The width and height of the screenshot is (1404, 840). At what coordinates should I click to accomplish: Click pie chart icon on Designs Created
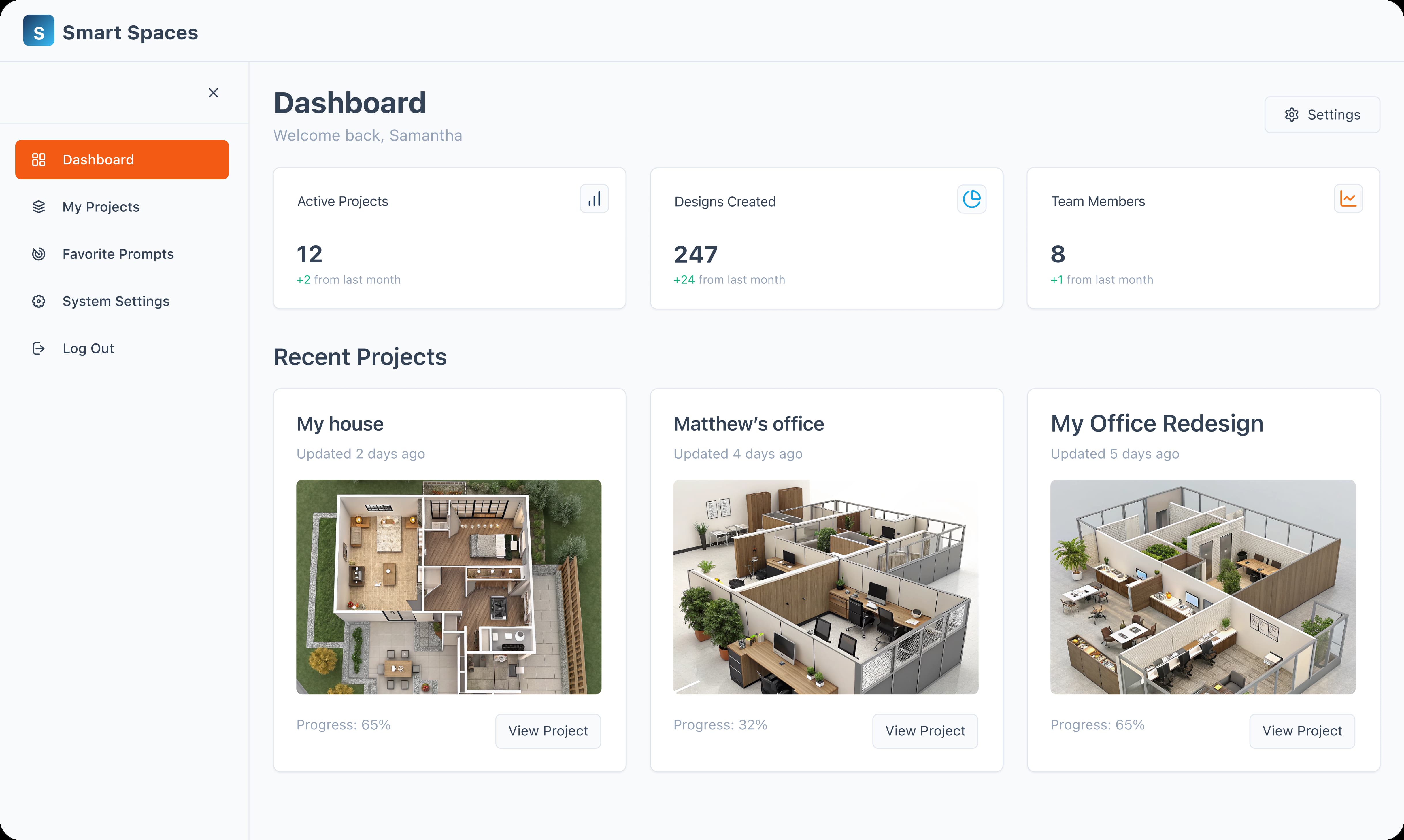(x=971, y=199)
